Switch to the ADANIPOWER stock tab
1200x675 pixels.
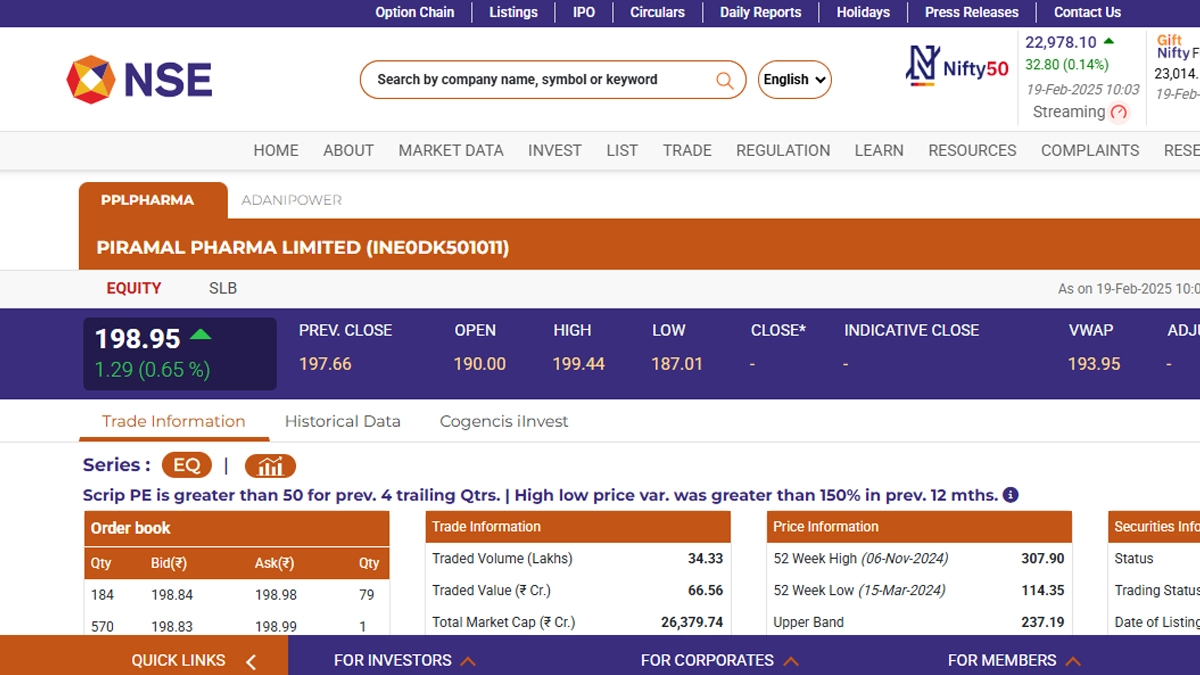click(291, 200)
